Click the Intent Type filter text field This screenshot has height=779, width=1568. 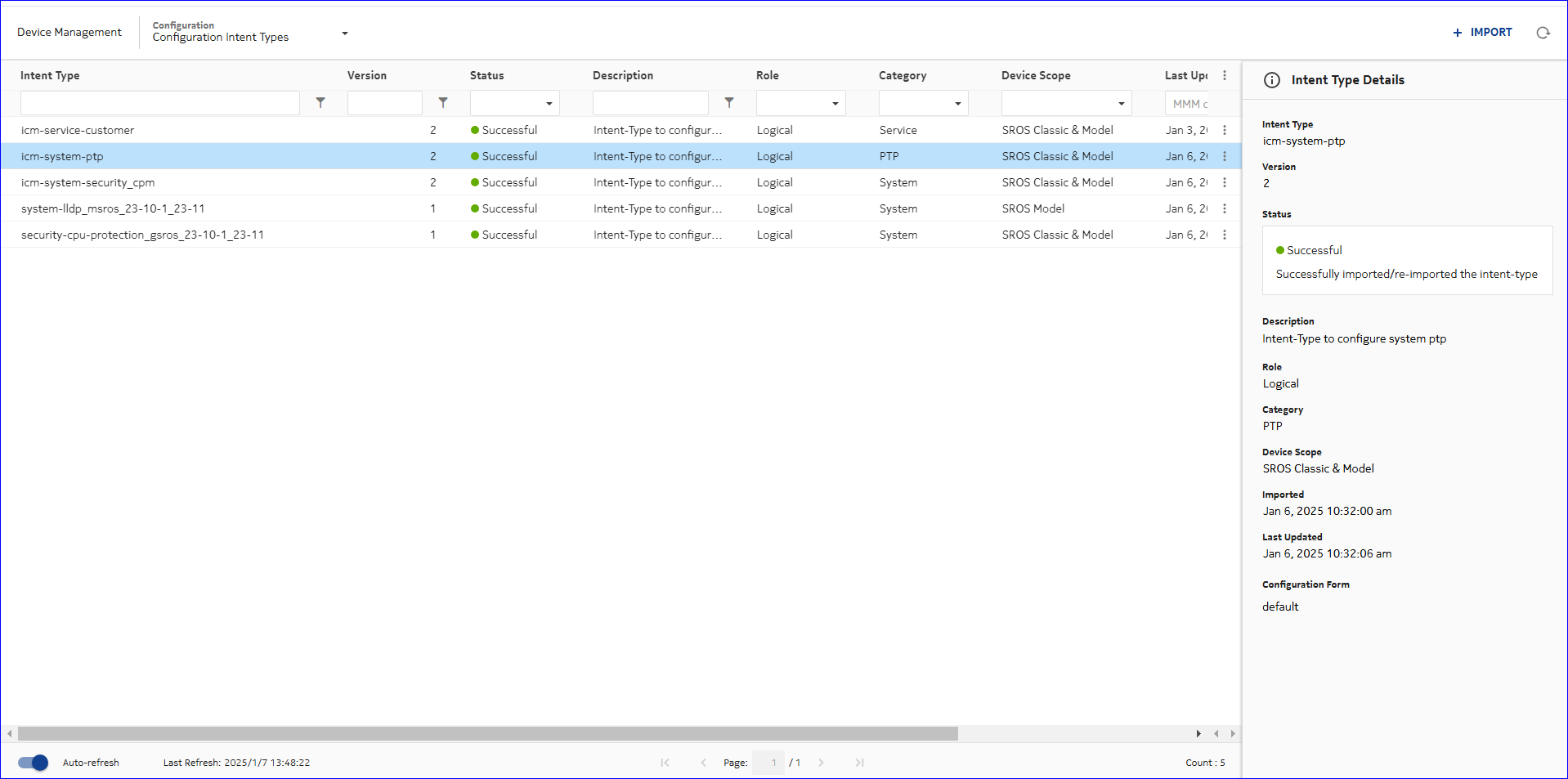(160, 103)
